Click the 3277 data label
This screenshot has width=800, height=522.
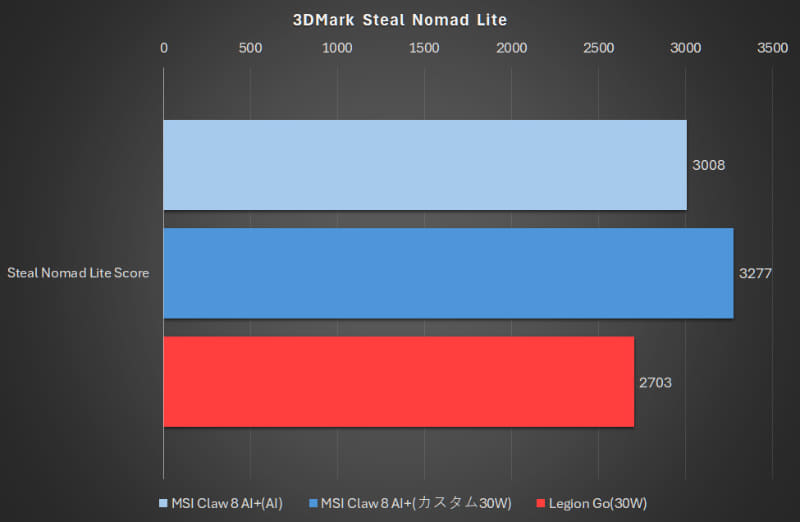click(x=755, y=274)
